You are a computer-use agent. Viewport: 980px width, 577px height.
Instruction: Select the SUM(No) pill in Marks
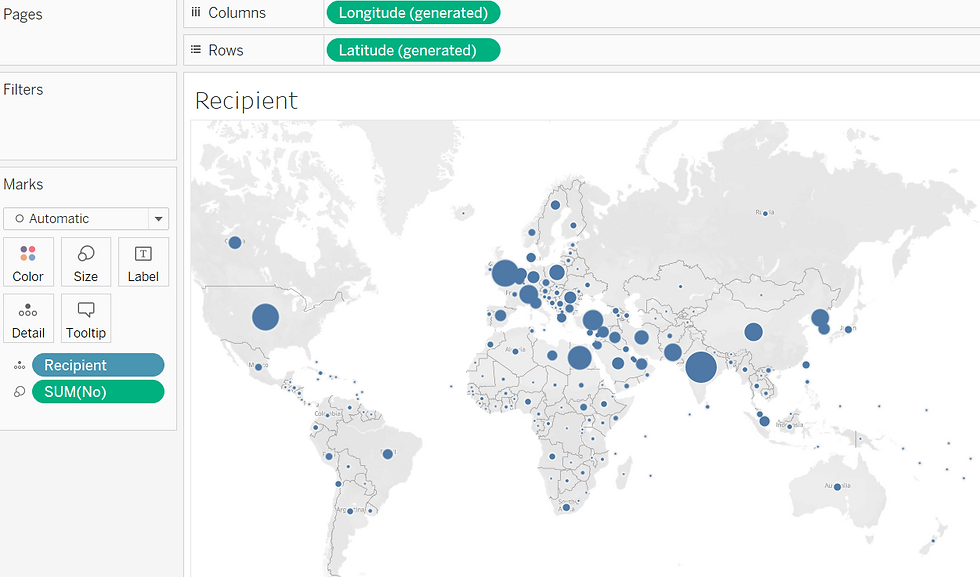click(98, 392)
